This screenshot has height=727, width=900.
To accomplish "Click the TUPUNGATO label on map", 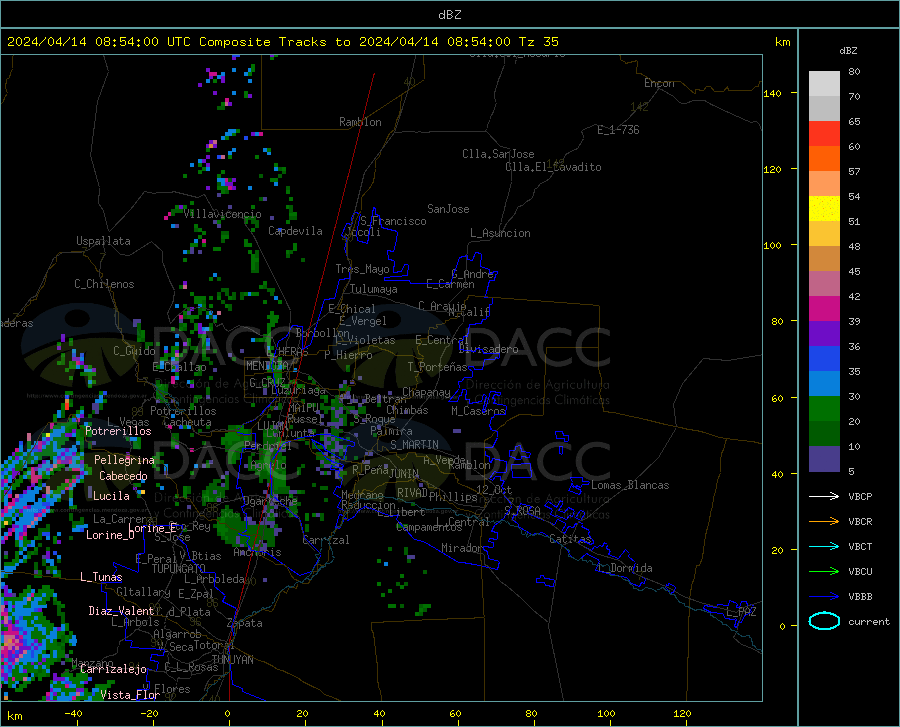I will tap(179, 569).
